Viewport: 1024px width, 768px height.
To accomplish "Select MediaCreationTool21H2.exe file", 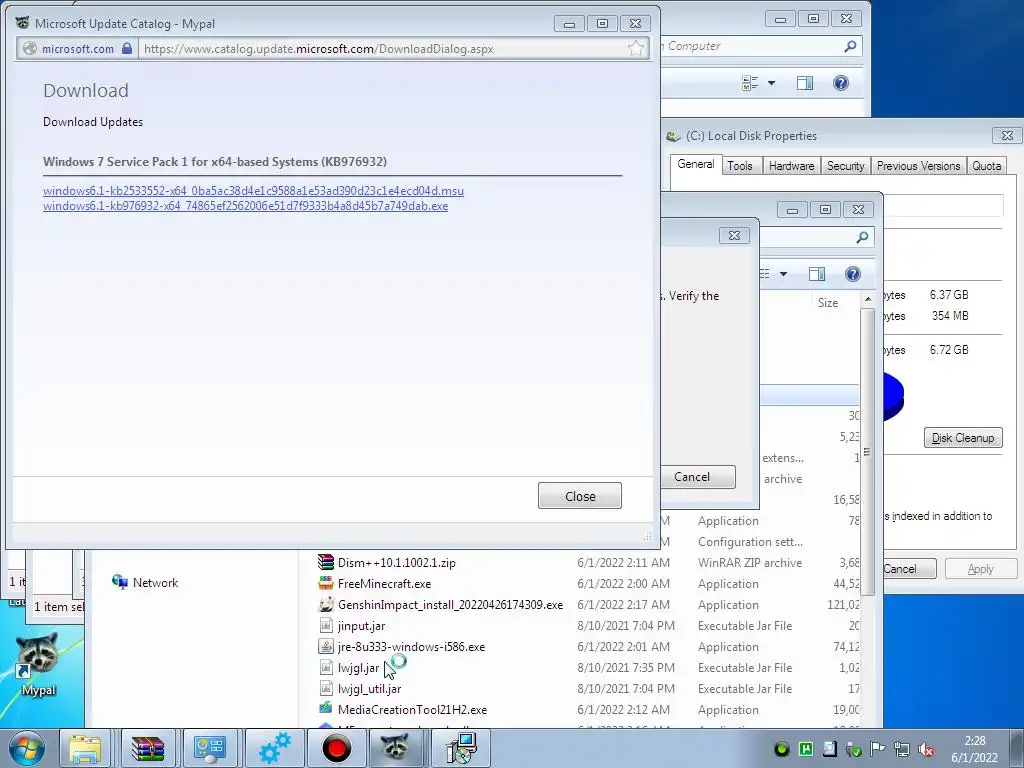I will pos(412,709).
